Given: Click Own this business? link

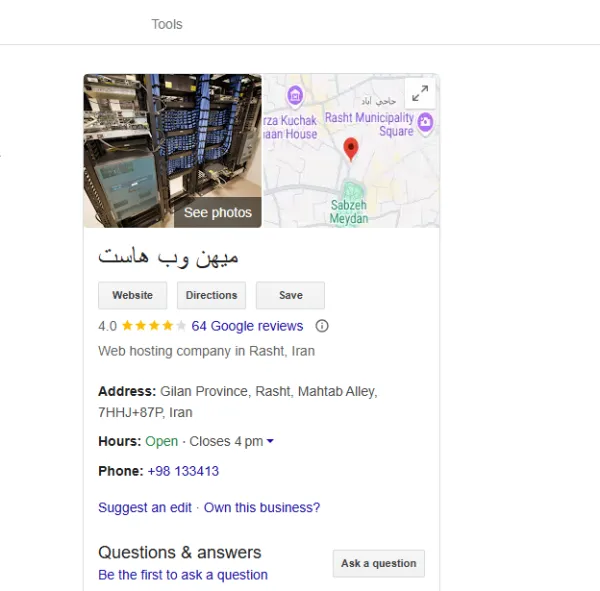Looking at the screenshot, I should pos(262,508).
